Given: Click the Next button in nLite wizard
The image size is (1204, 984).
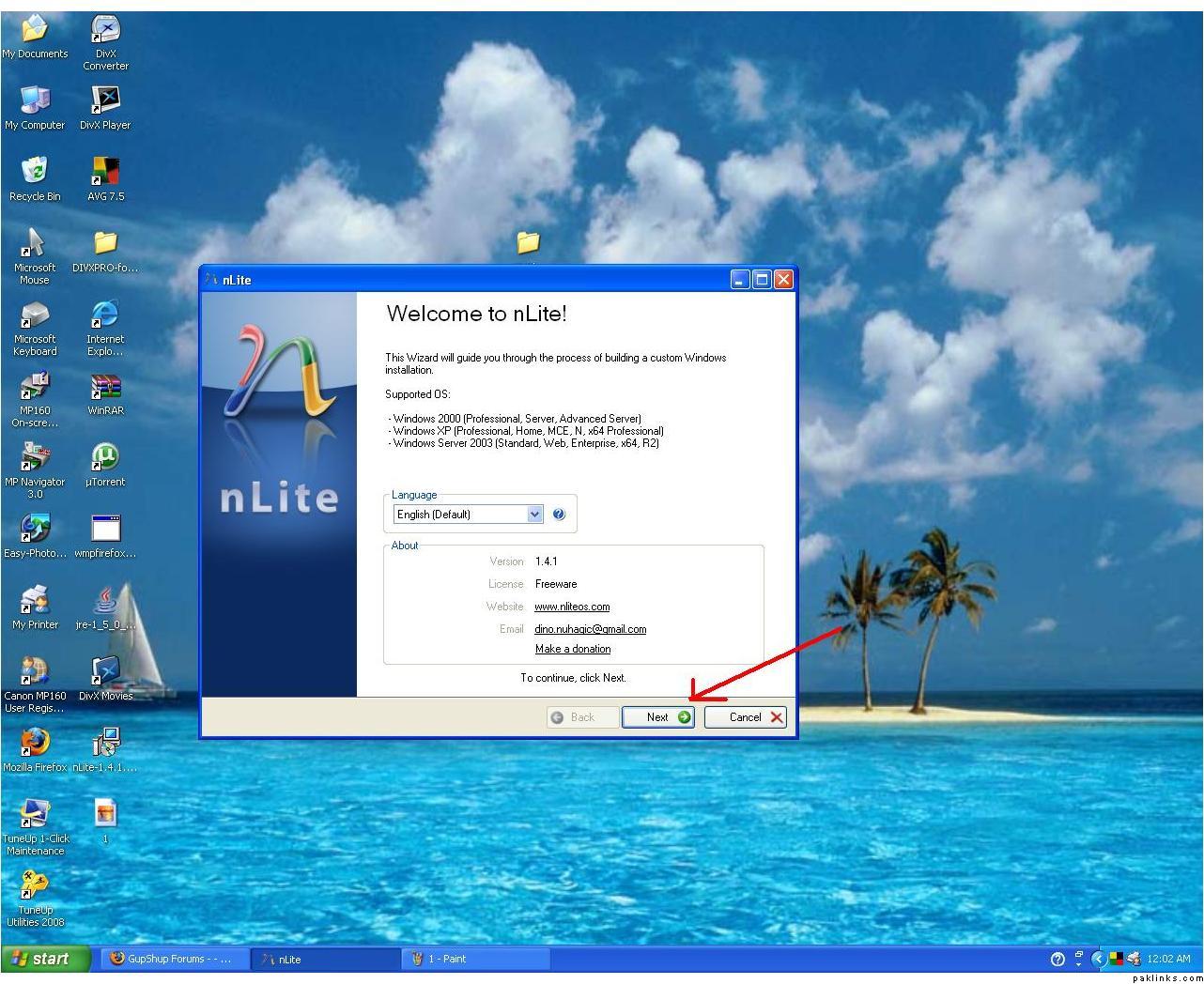Looking at the screenshot, I should pos(657,717).
